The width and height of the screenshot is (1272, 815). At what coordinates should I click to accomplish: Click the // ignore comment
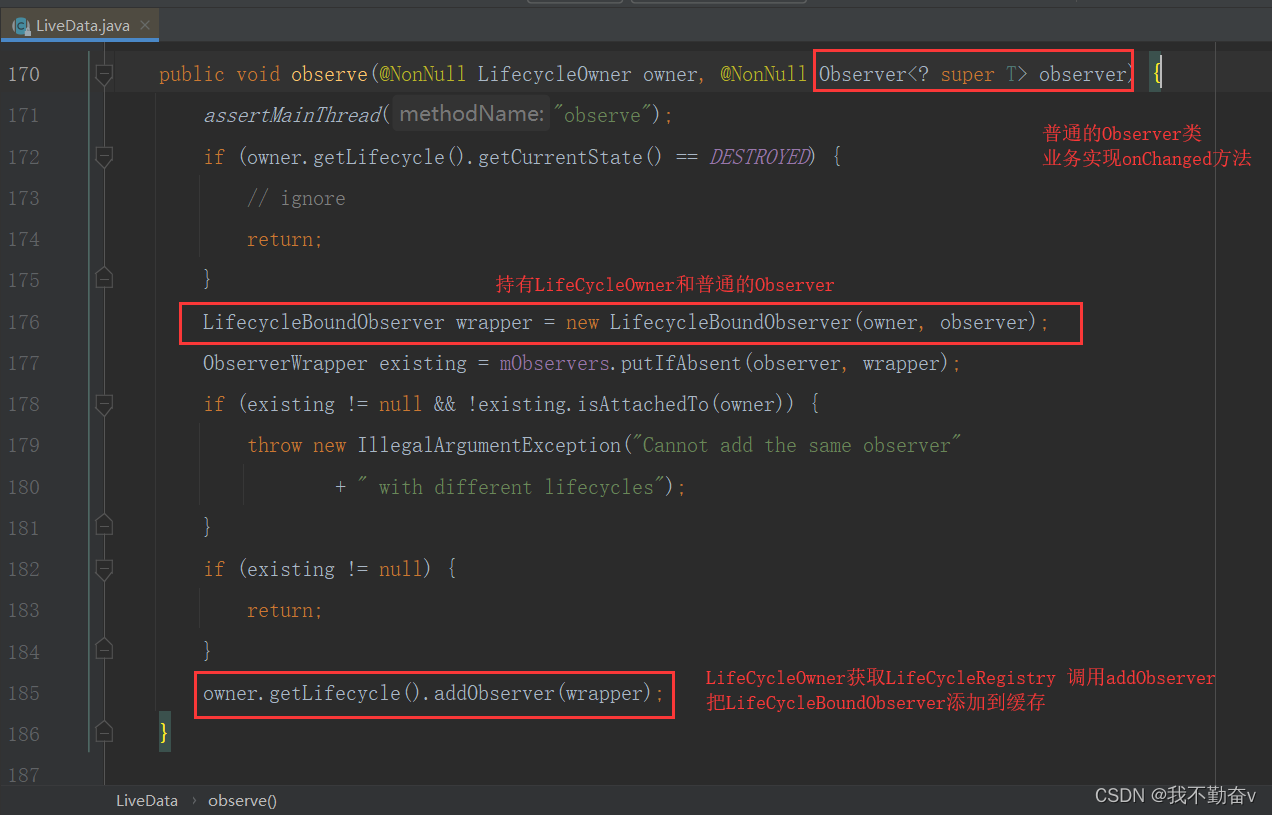(x=296, y=198)
